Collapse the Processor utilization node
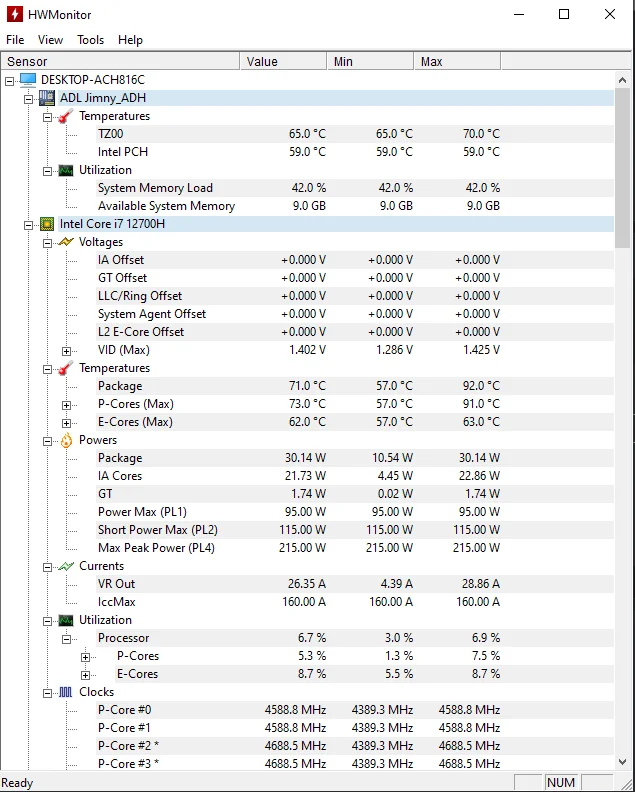 [x=67, y=639]
